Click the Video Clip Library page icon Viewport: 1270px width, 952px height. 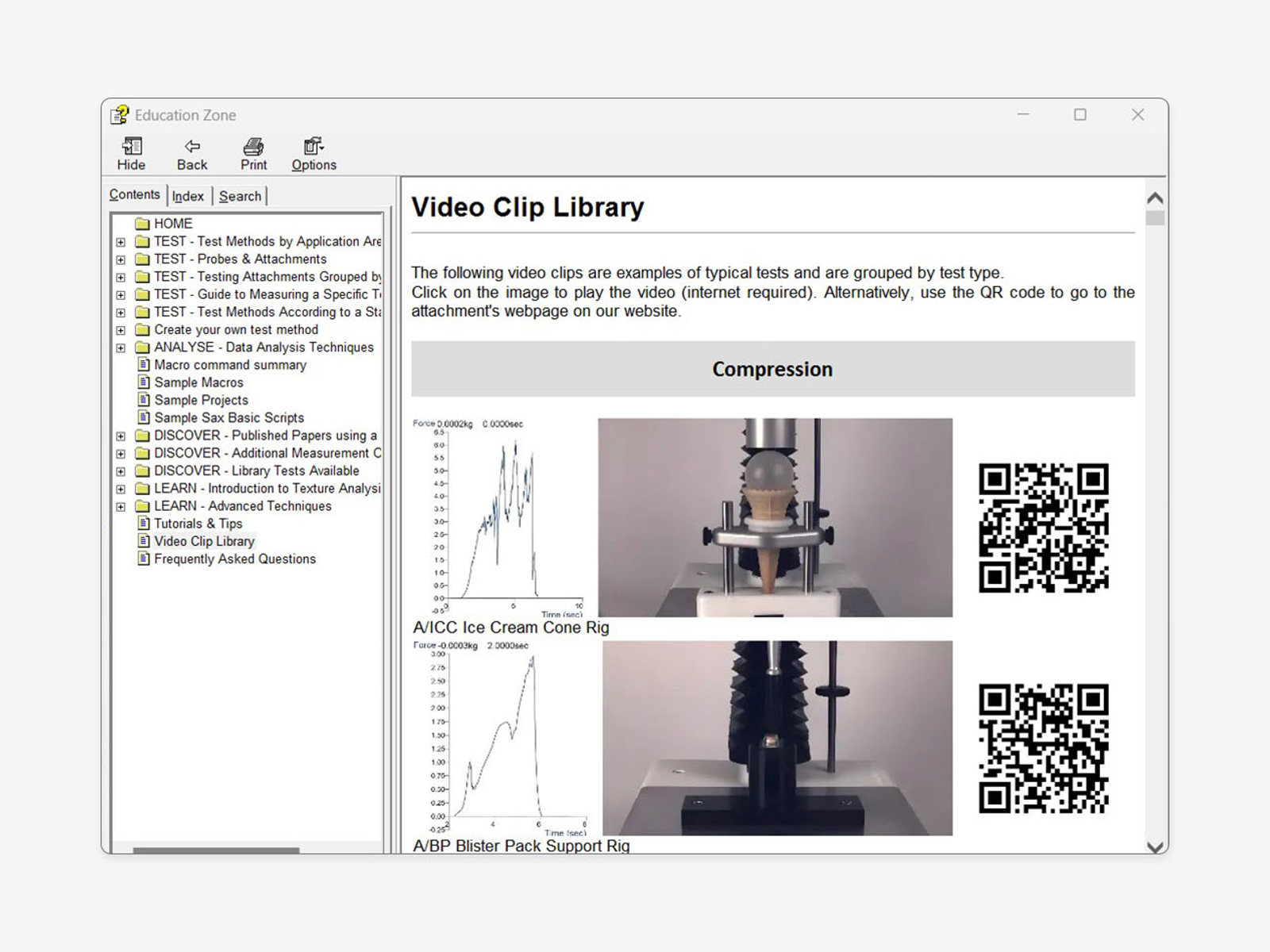tap(144, 541)
